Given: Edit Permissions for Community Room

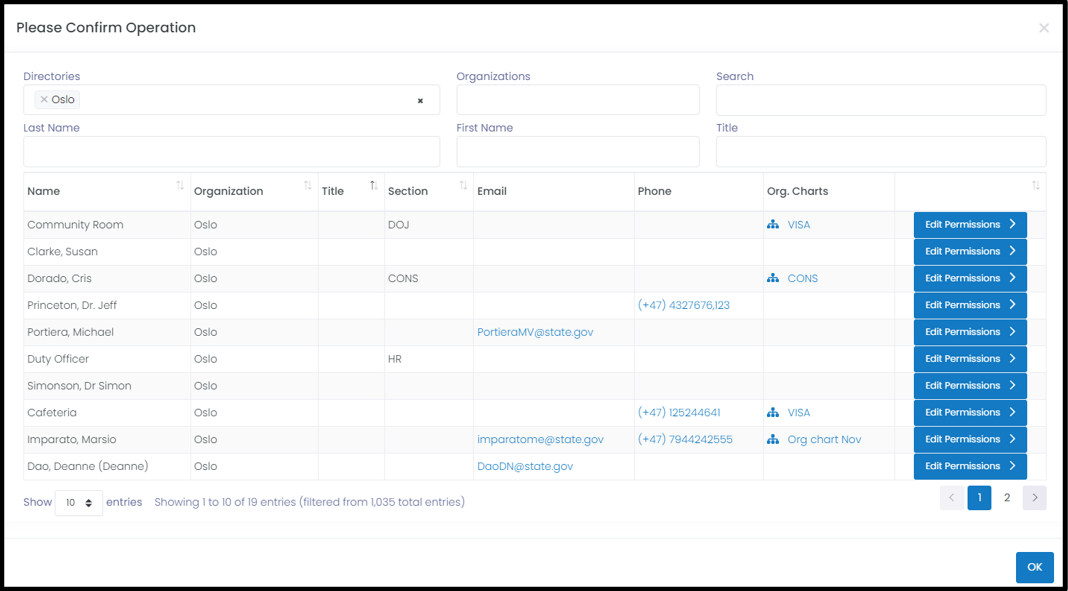Looking at the screenshot, I should (x=970, y=225).
